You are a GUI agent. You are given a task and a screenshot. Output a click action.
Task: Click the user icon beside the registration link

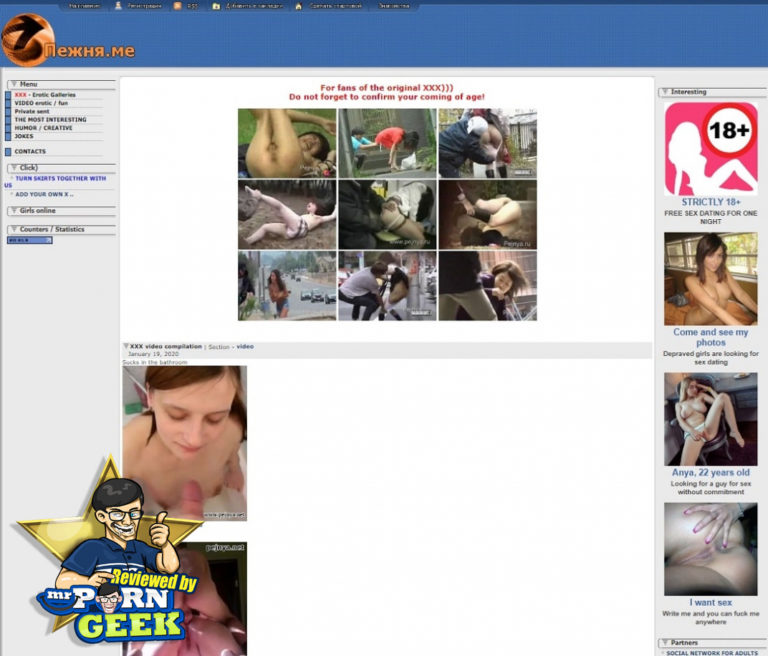coord(118,6)
